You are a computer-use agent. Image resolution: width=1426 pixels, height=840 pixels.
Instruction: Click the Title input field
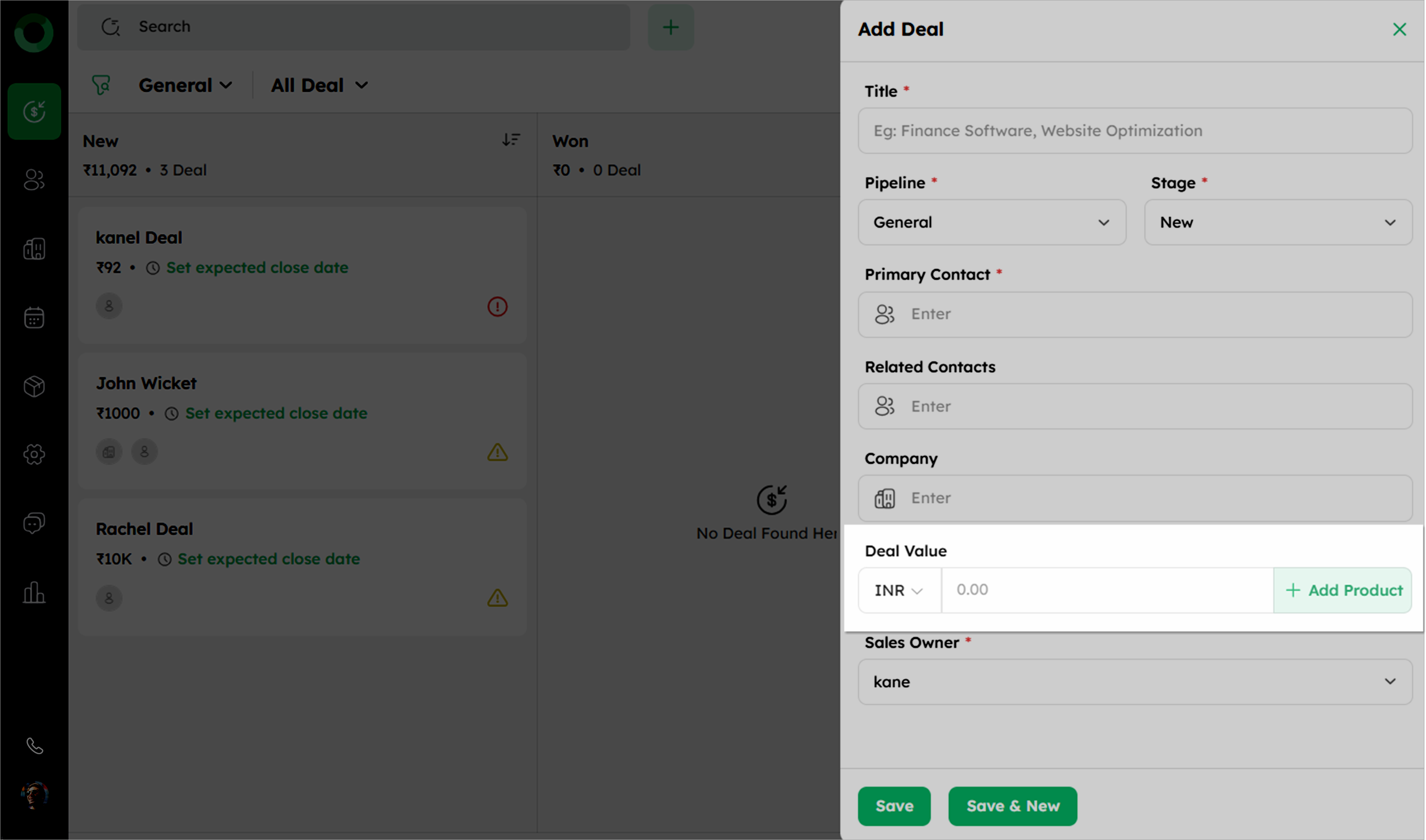[x=1134, y=131]
